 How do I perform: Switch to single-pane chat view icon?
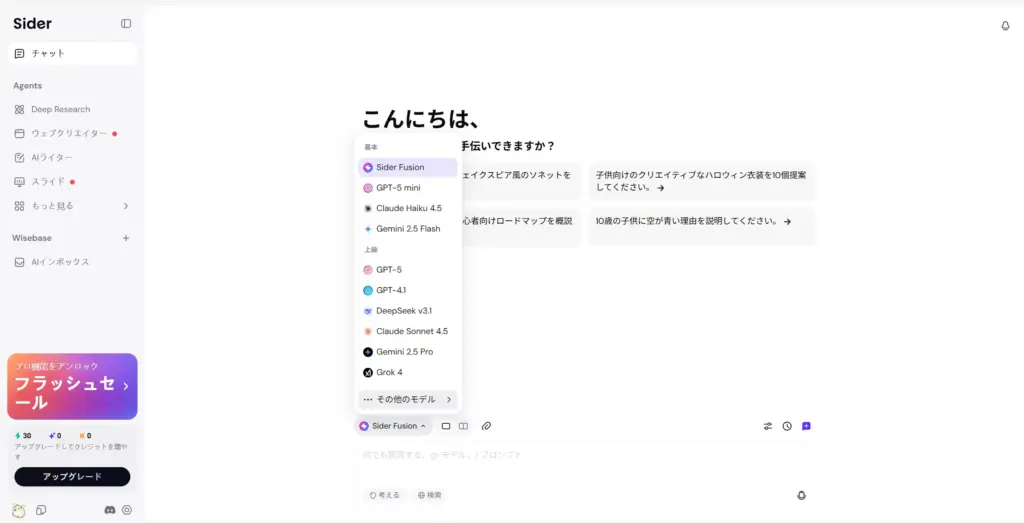[x=446, y=426]
